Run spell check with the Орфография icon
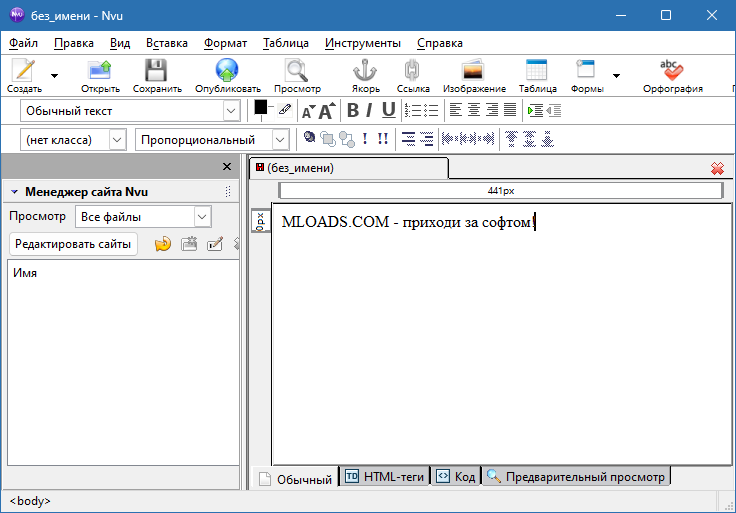736x513 pixels. click(x=672, y=70)
